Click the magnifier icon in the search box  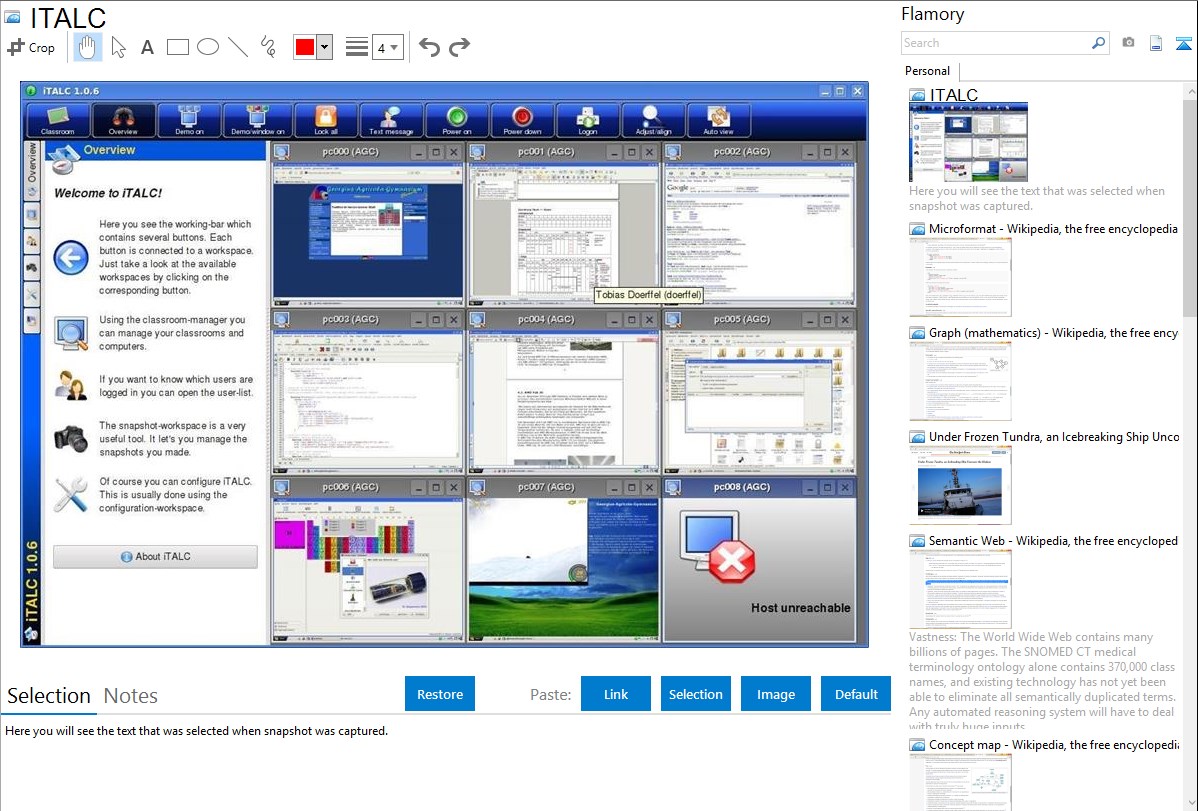click(1098, 43)
